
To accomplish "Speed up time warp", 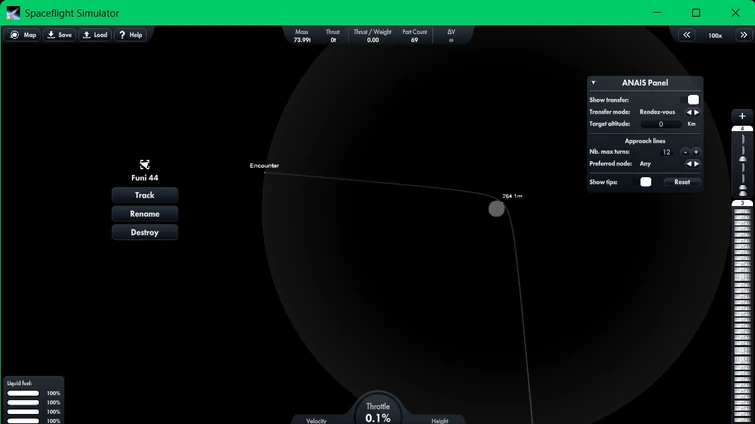I will click(743, 35).
